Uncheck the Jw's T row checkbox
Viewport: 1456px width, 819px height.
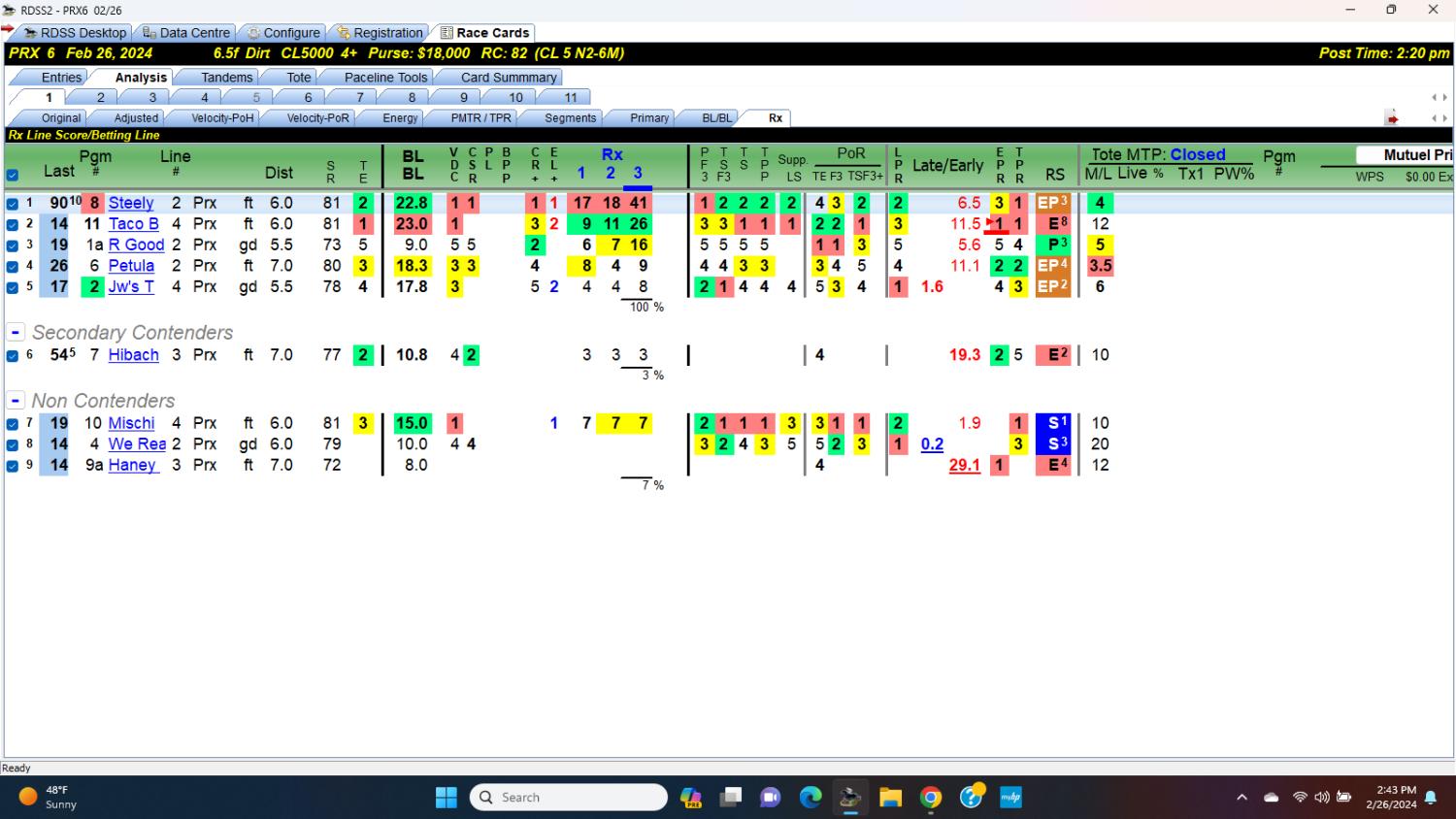coord(13,287)
